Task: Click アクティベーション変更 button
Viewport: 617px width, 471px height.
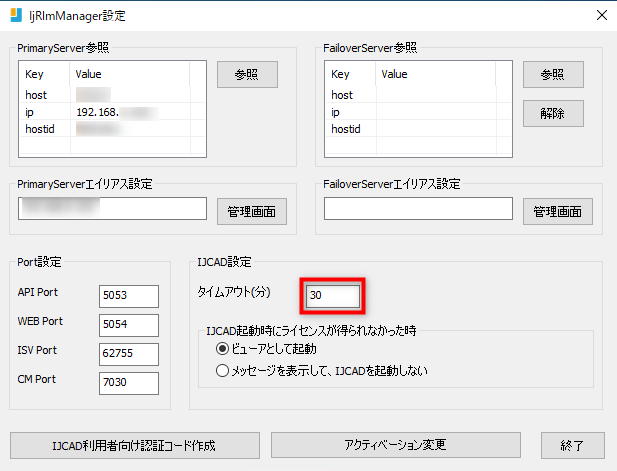Action: tap(395, 445)
